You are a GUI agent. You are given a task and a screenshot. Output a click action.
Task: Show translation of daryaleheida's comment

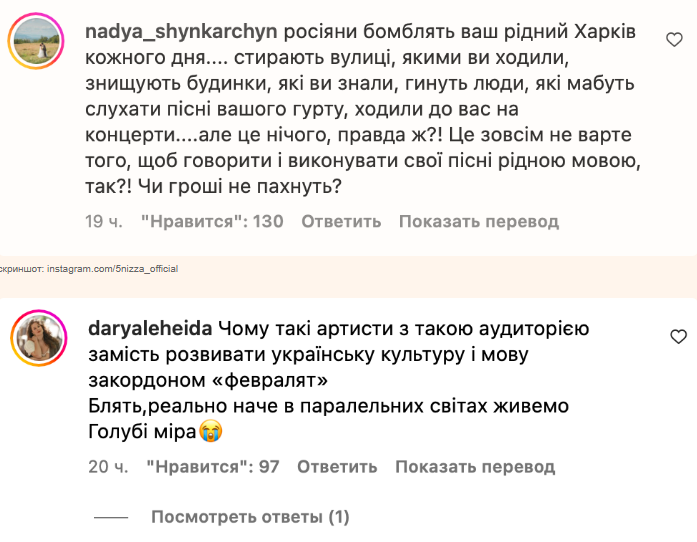click(x=474, y=466)
